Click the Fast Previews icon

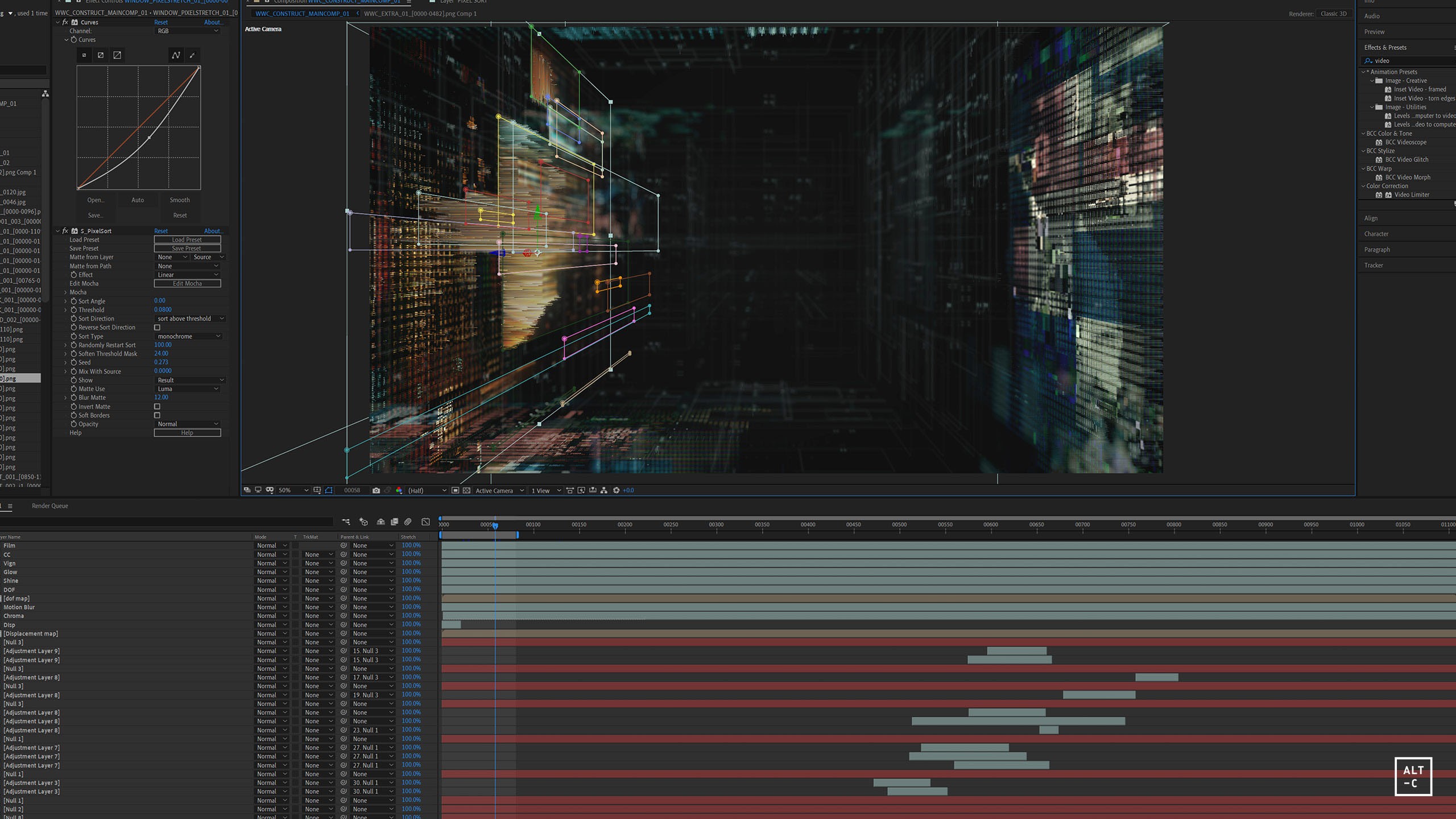pyautogui.click(x=581, y=490)
